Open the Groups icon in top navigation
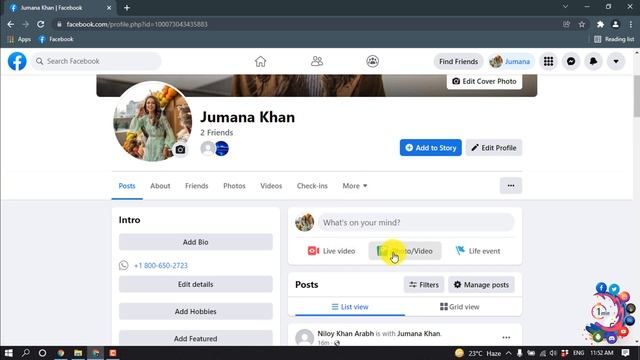The image size is (640, 360). [372, 61]
